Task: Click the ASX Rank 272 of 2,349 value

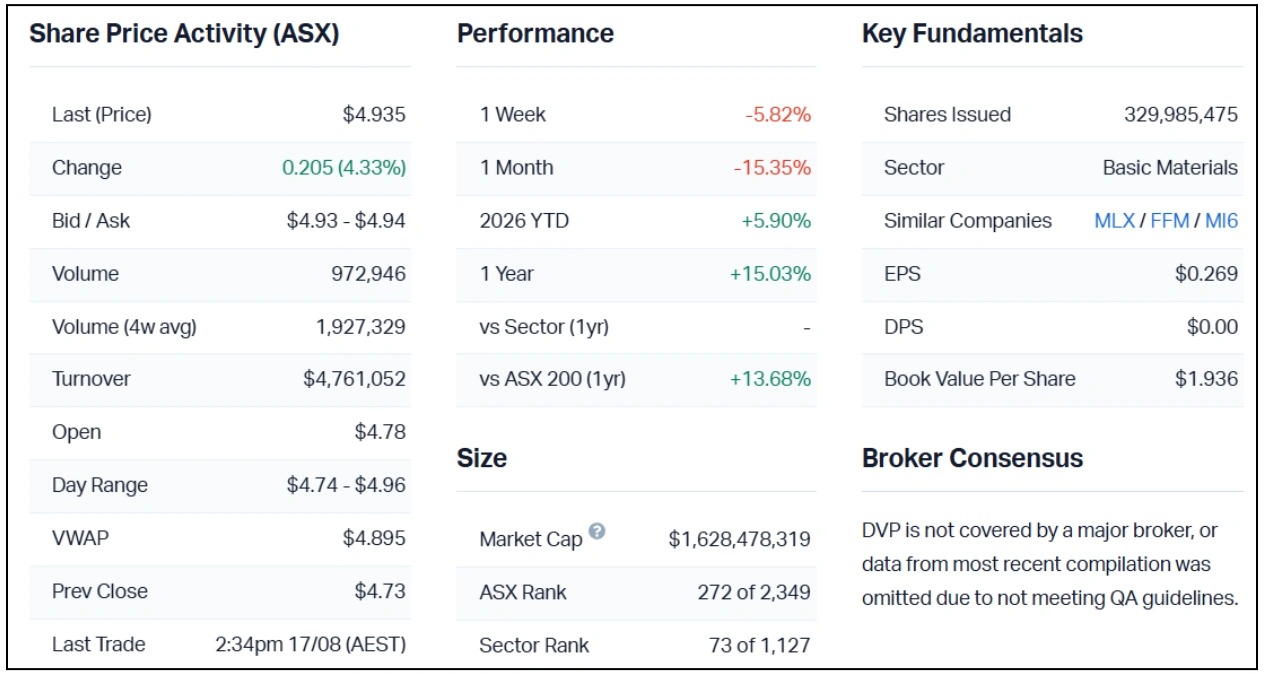Action: [754, 592]
